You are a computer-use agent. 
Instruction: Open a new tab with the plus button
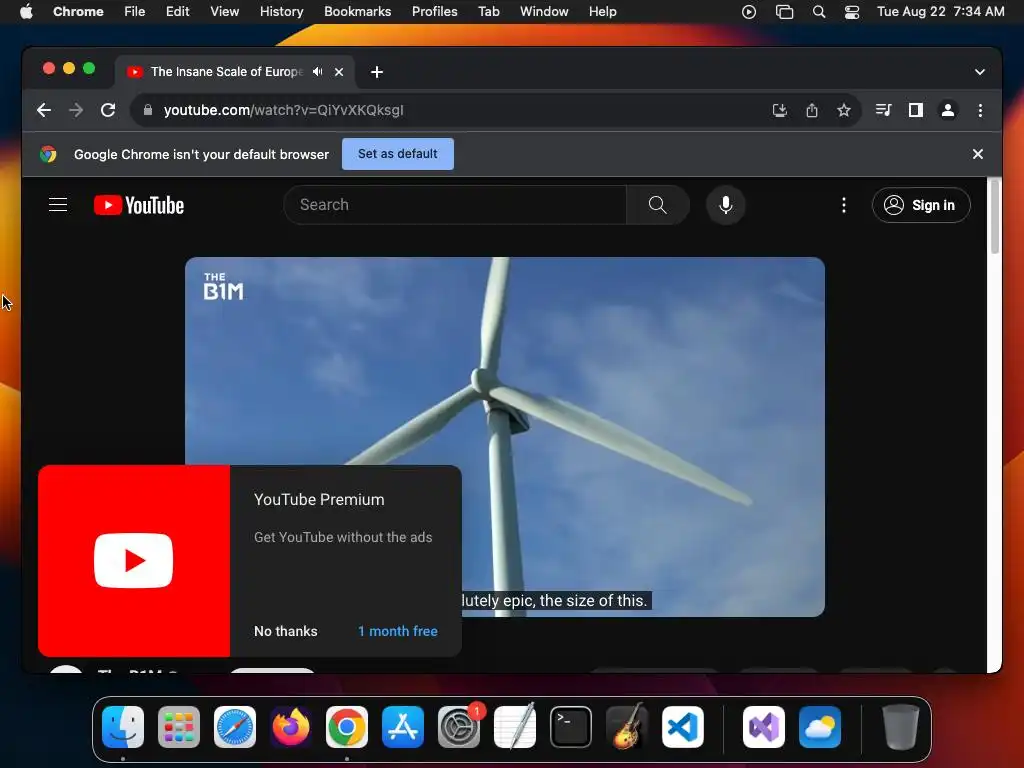pyautogui.click(x=377, y=72)
